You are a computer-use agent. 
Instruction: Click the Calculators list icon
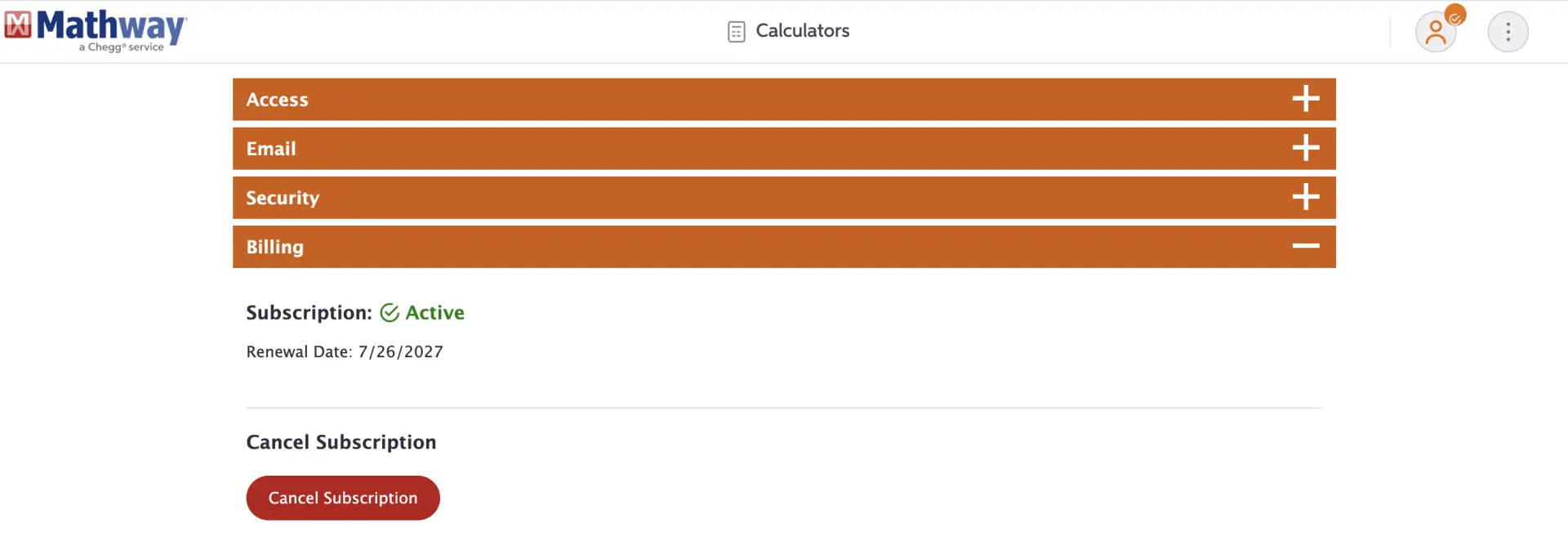736,32
